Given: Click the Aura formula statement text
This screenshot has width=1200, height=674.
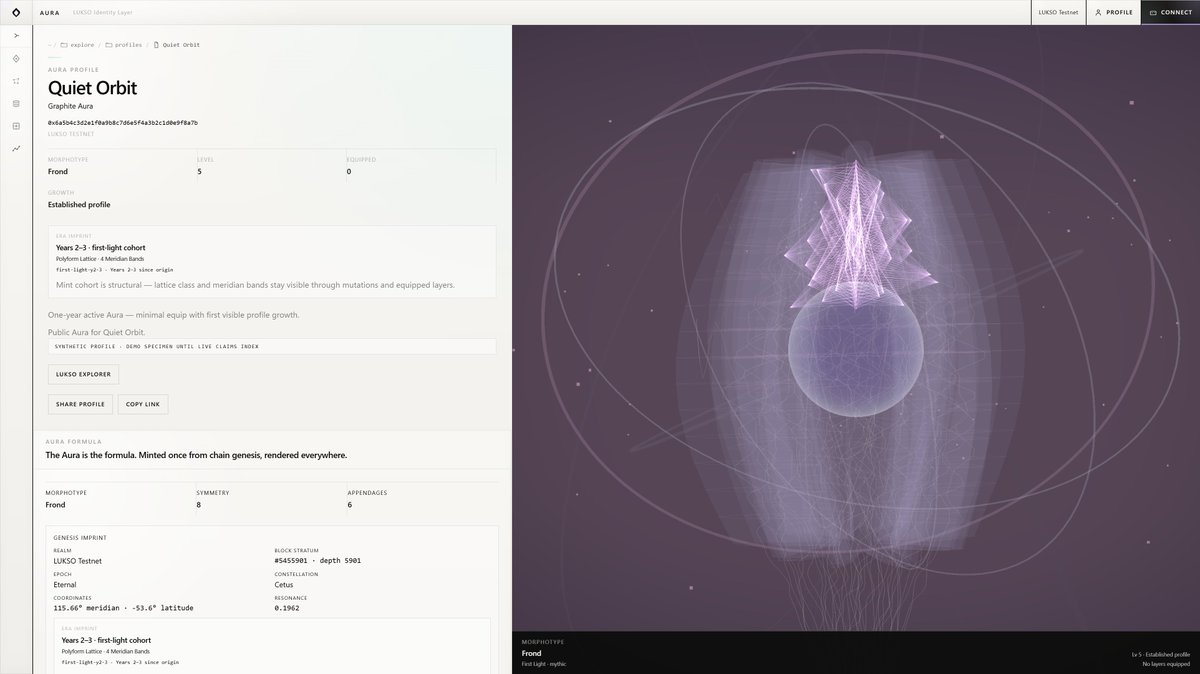Looking at the screenshot, I should [196, 455].
